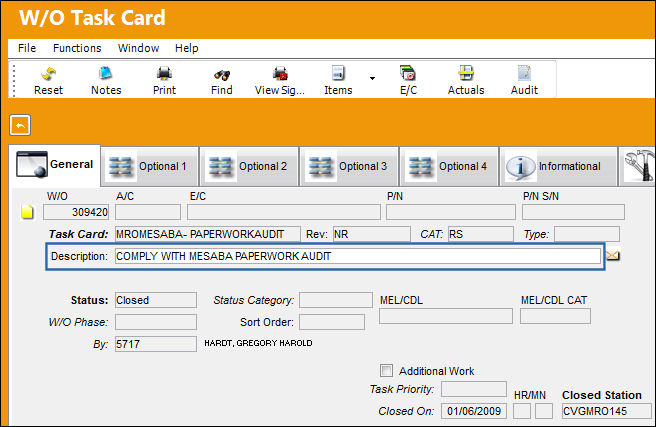Click the W/O field showing 309420

[x=76, y=212]
